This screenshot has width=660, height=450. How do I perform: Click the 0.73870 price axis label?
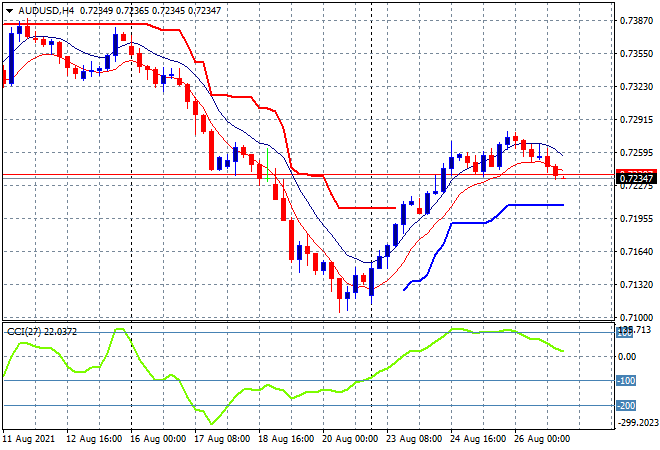(636, 20)
